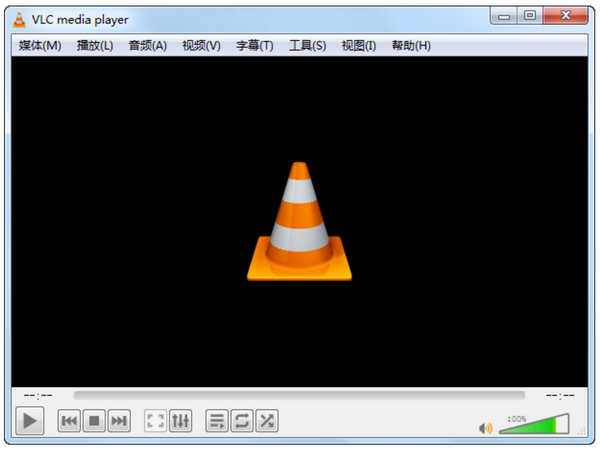This screenshot has height=451, width=600.
Task: Skip to next media track
Action: (119, 421)
